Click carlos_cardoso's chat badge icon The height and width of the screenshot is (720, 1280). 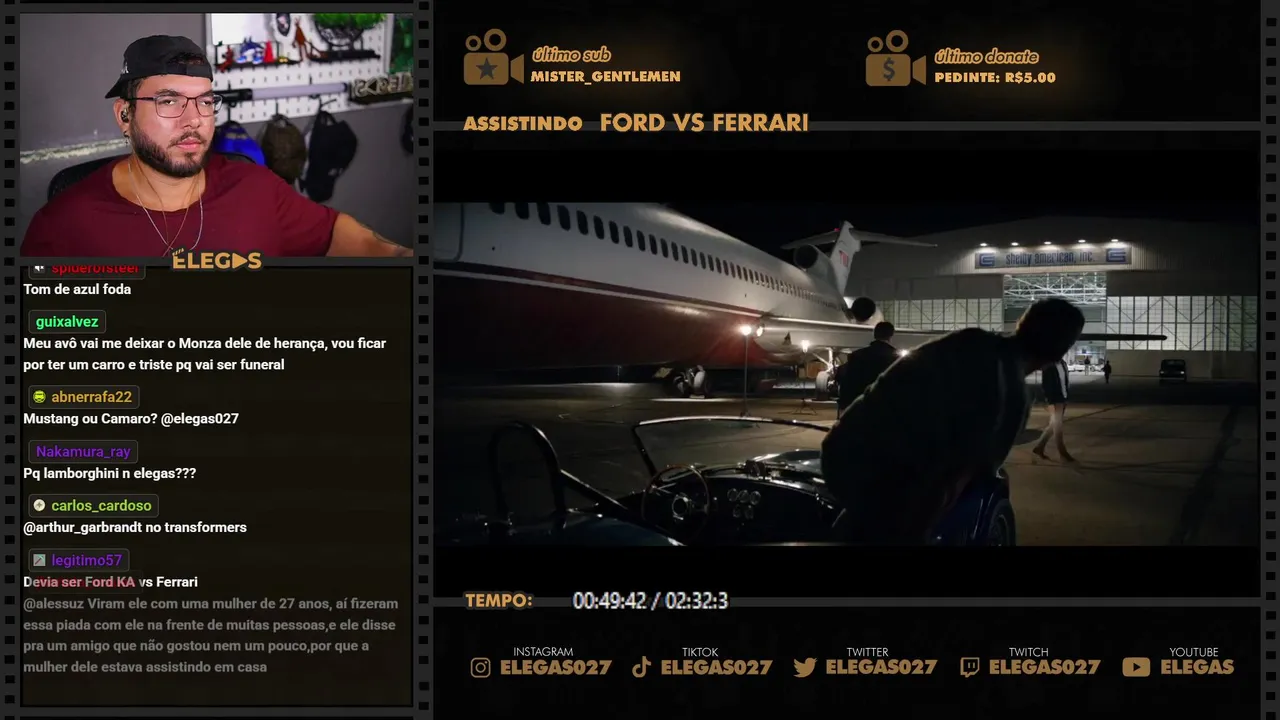pyautogui.click(x=39, y=506)
